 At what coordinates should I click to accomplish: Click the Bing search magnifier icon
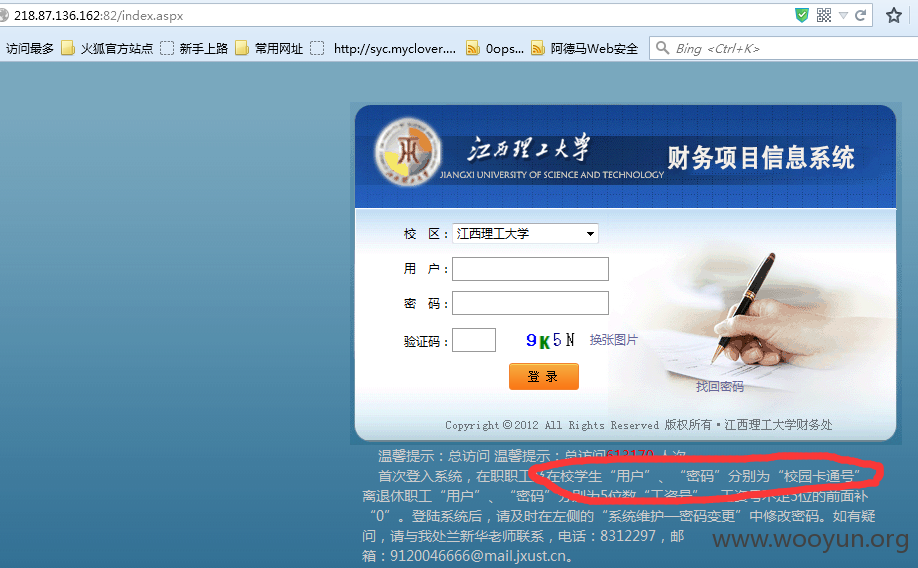click(662, 48)
